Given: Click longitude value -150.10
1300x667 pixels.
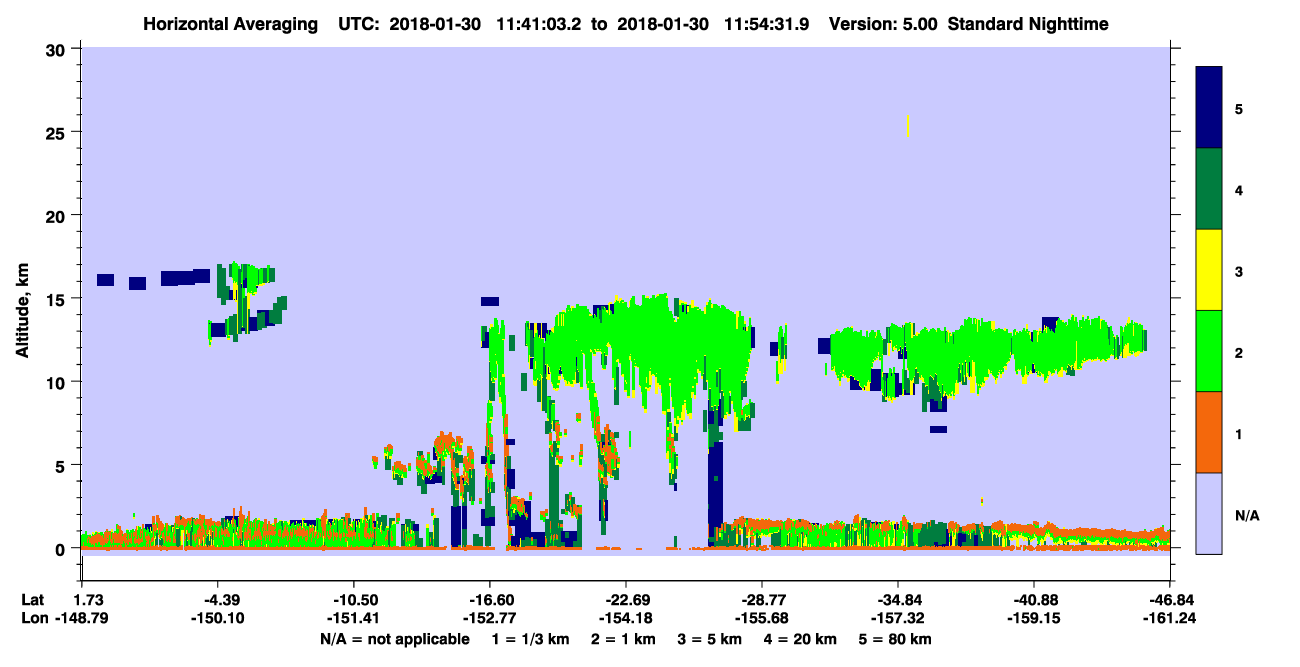Looking at the screenshot, I should pyautogui.click(x=217, y=618).
